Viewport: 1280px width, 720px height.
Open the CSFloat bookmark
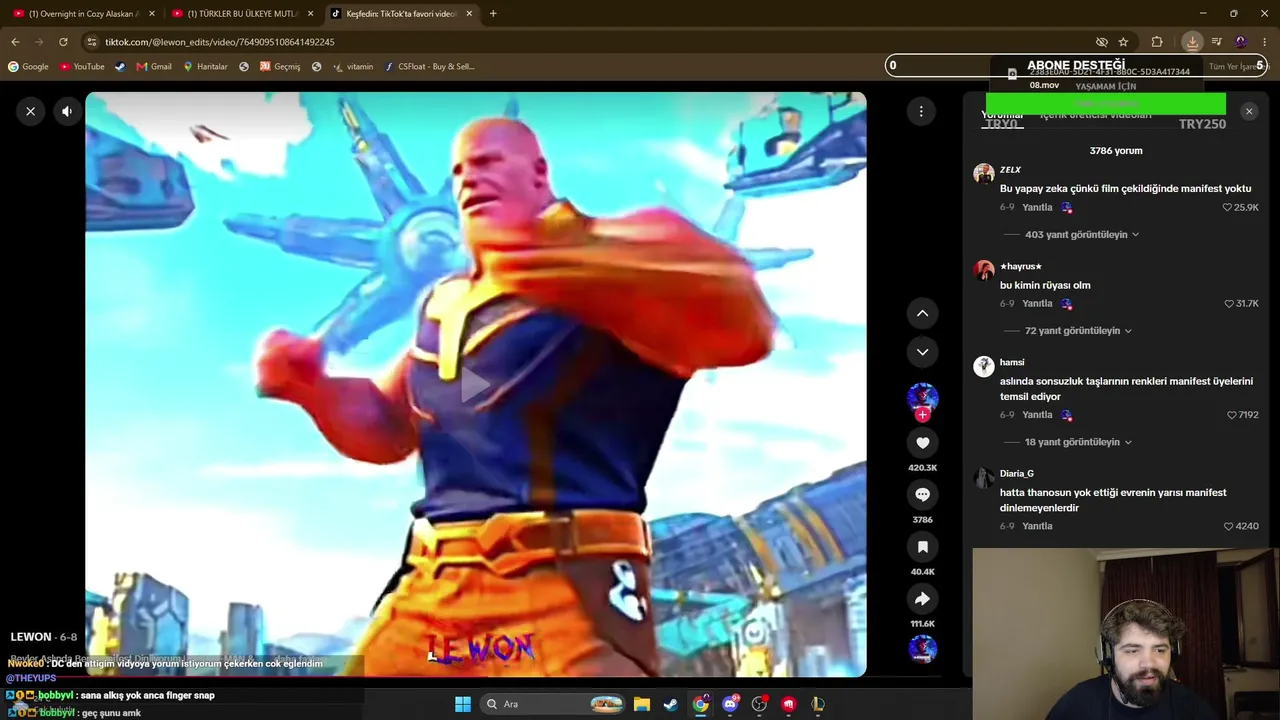[x=430, y=67]
